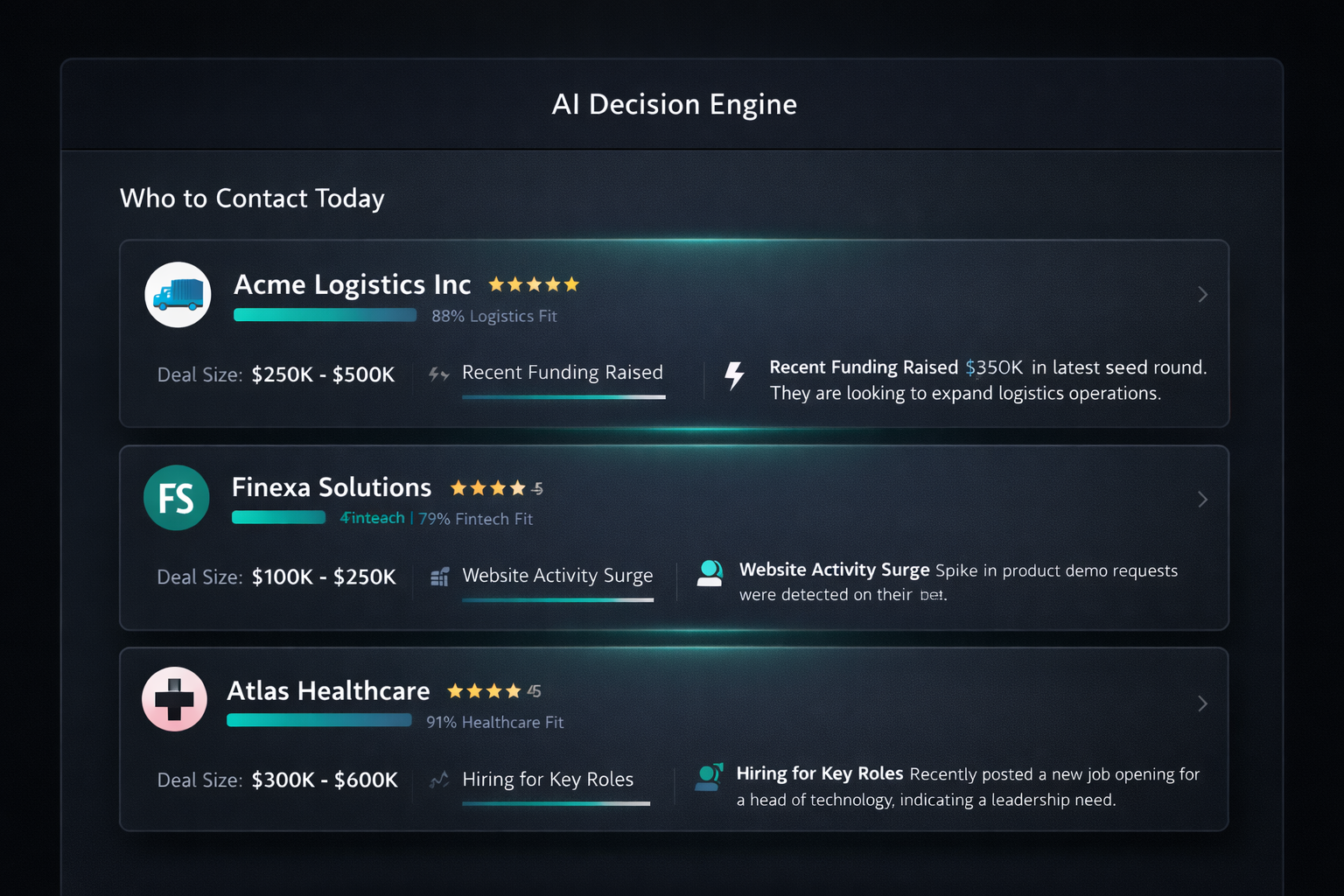Click the lightning bolt funding insight icon
The image size is (1344, 896).
734,375
